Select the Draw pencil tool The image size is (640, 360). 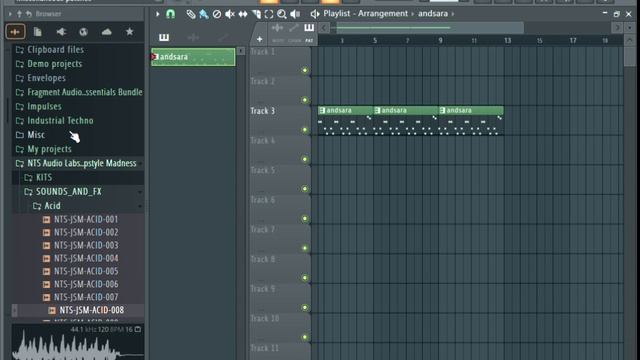pos(191,14)
